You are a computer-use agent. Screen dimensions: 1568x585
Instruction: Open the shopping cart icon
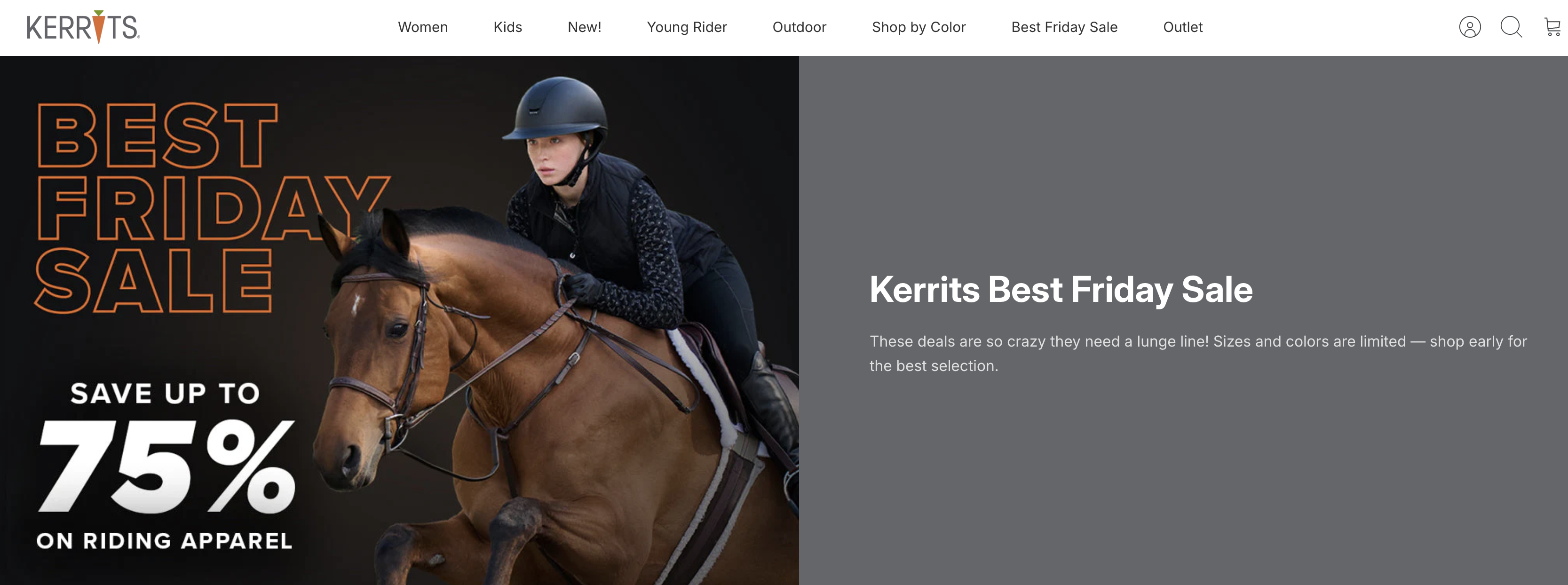click(1553, 27)
